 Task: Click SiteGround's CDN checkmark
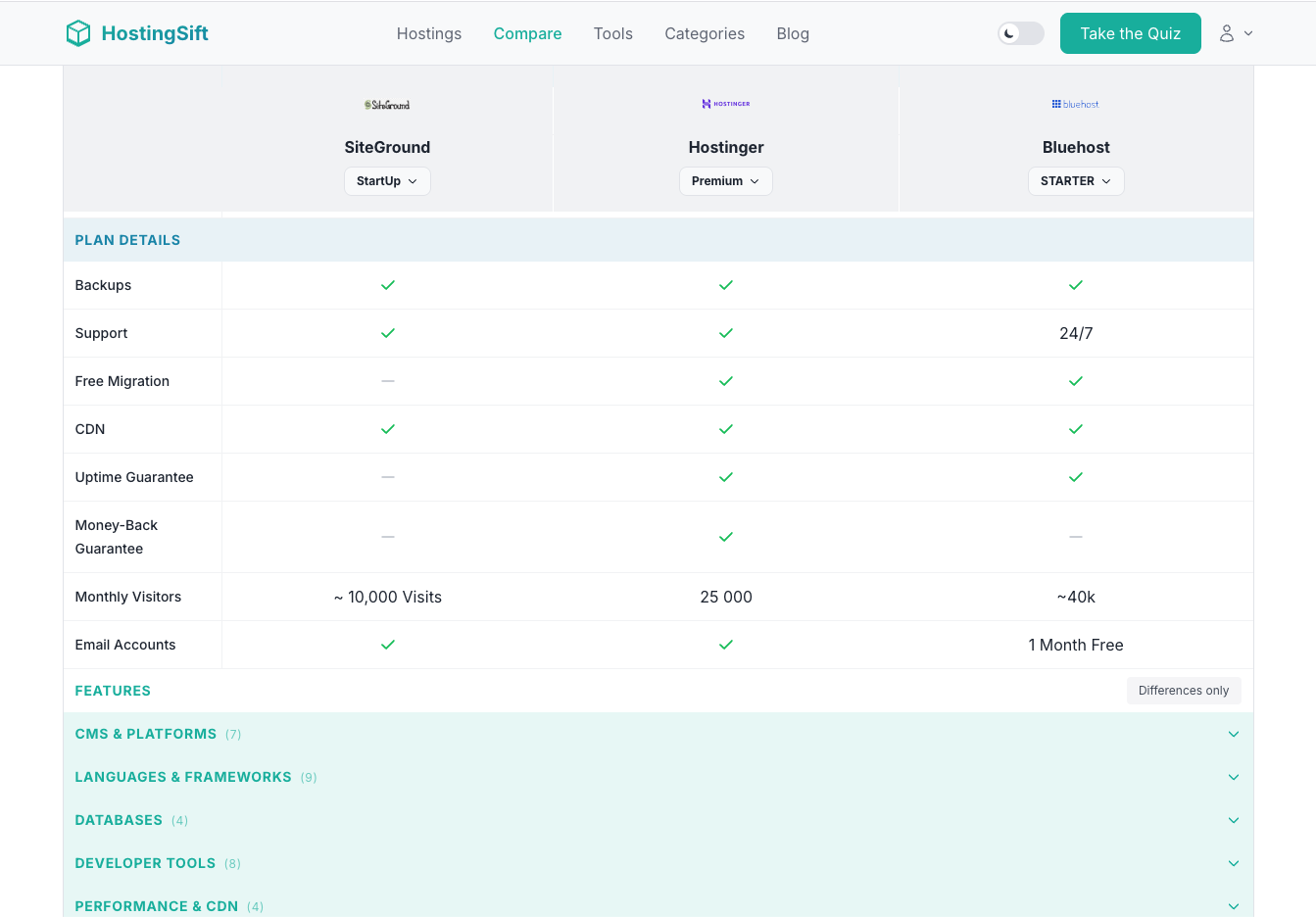coord(388,429)
